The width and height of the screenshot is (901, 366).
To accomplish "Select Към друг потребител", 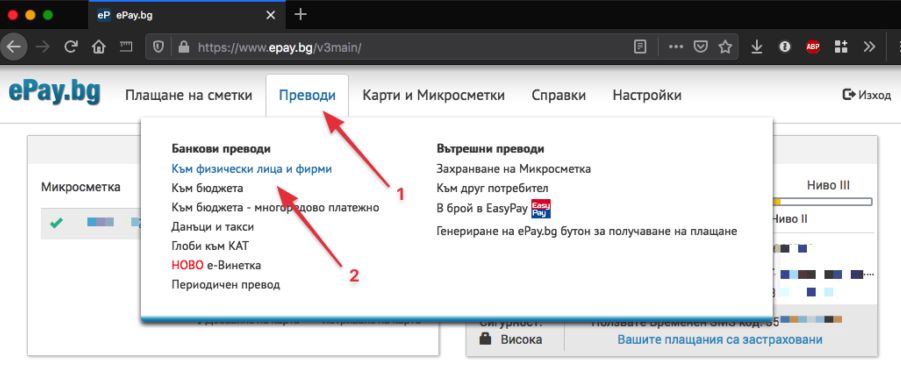I will (x=492, y=188).
